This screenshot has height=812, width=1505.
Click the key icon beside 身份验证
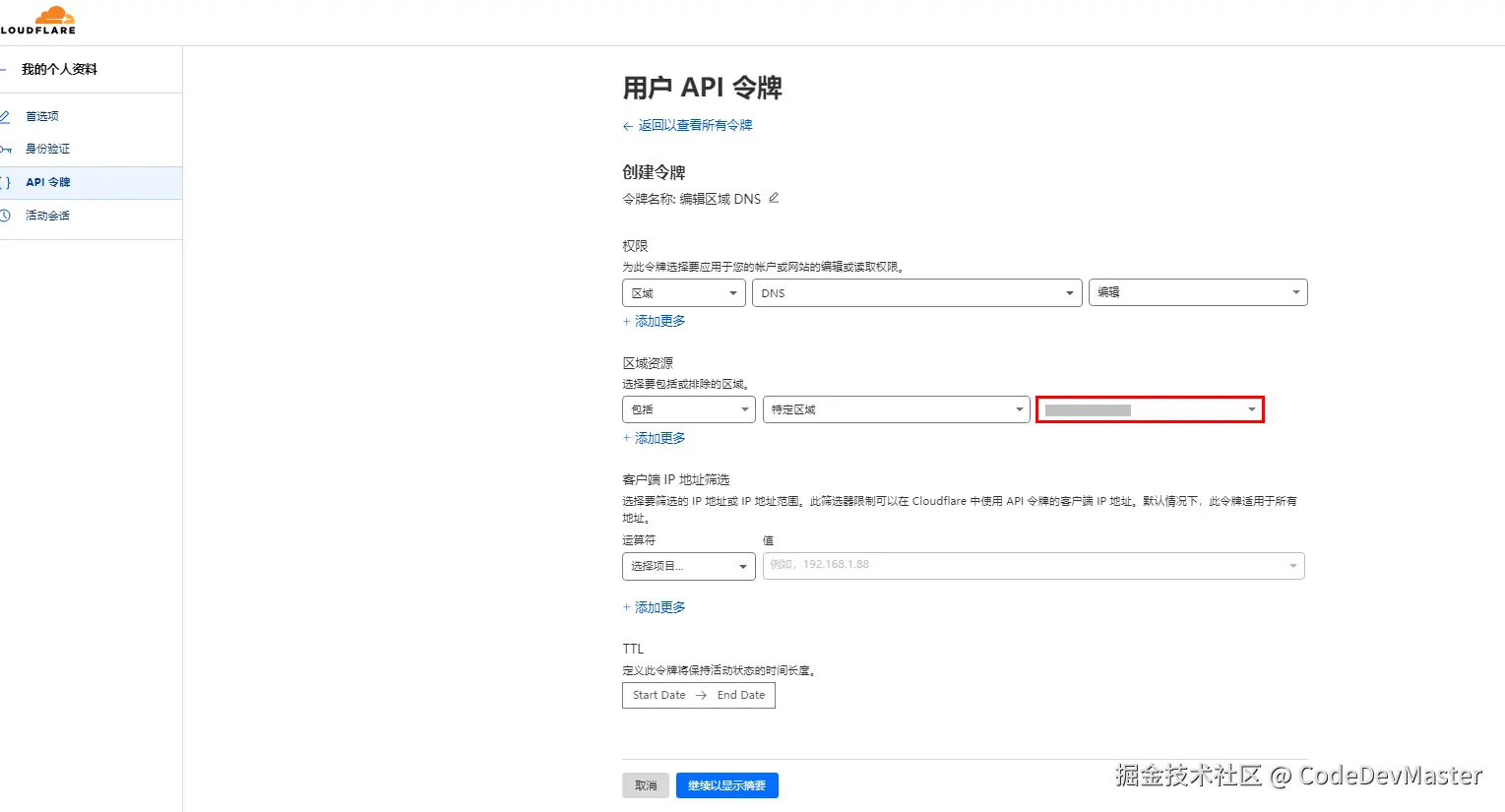coord(6,150)
